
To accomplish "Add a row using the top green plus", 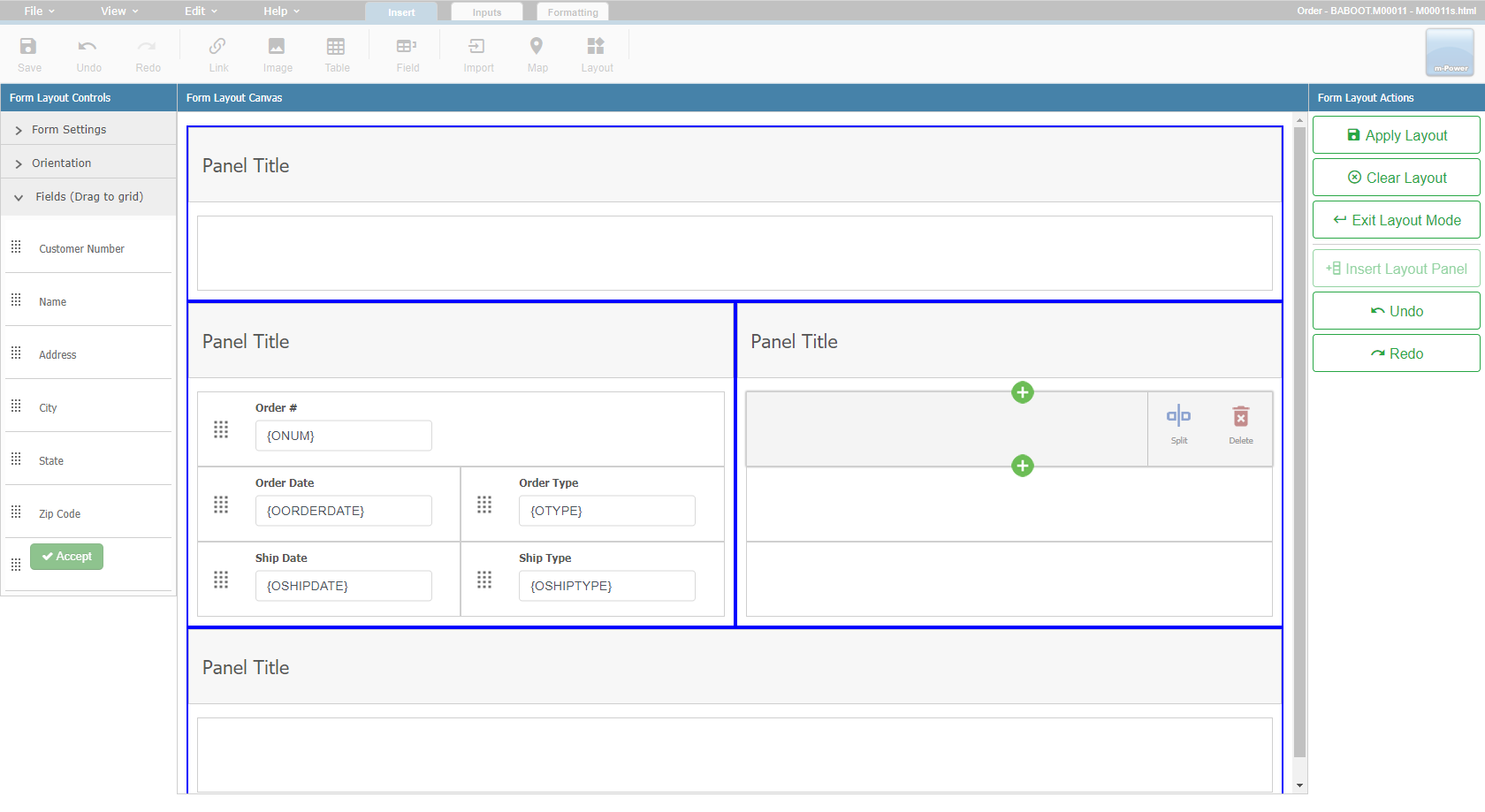I will click(1022, 392).
